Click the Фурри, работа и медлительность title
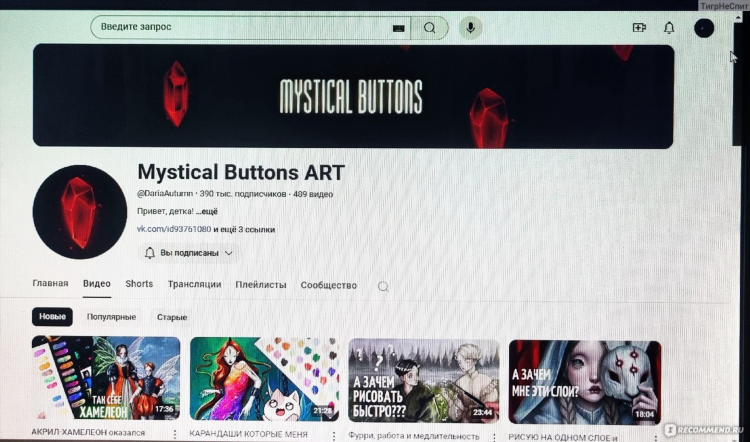Viewport: 750px width, 442px height. (x=414, y=436)
